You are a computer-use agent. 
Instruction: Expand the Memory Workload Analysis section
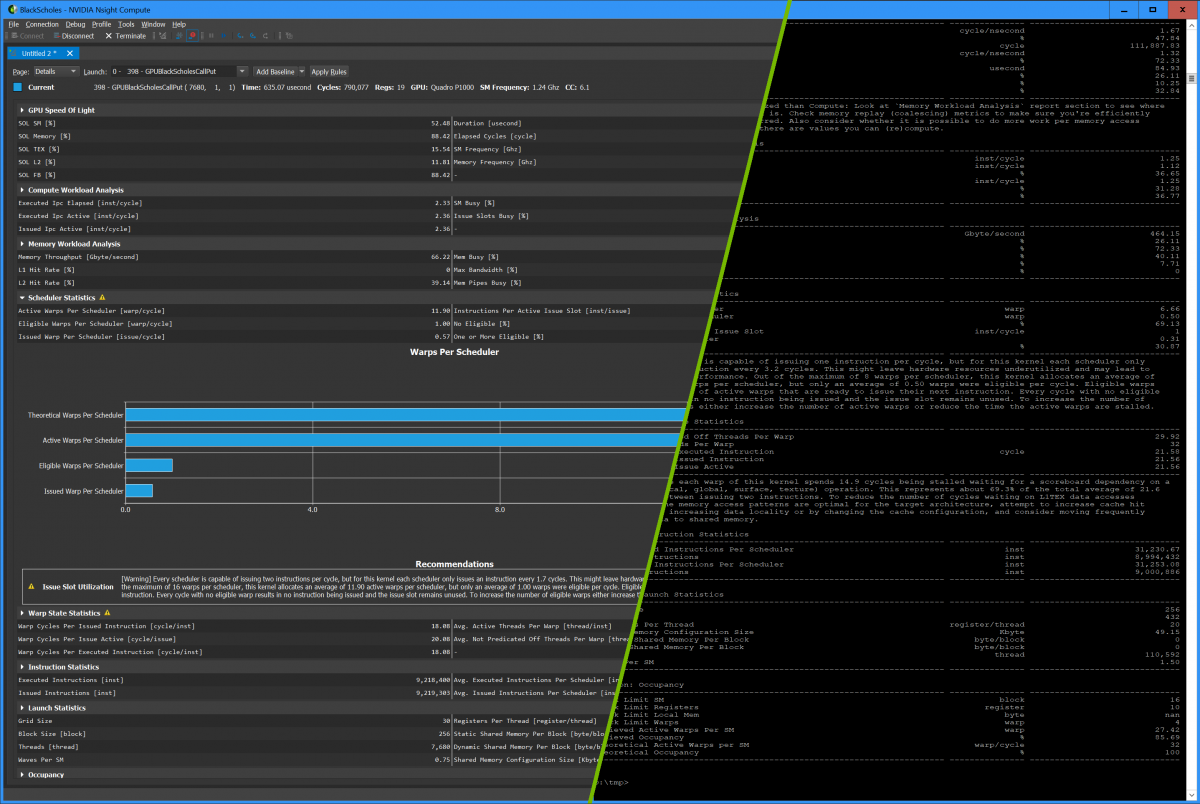(21, 244)
